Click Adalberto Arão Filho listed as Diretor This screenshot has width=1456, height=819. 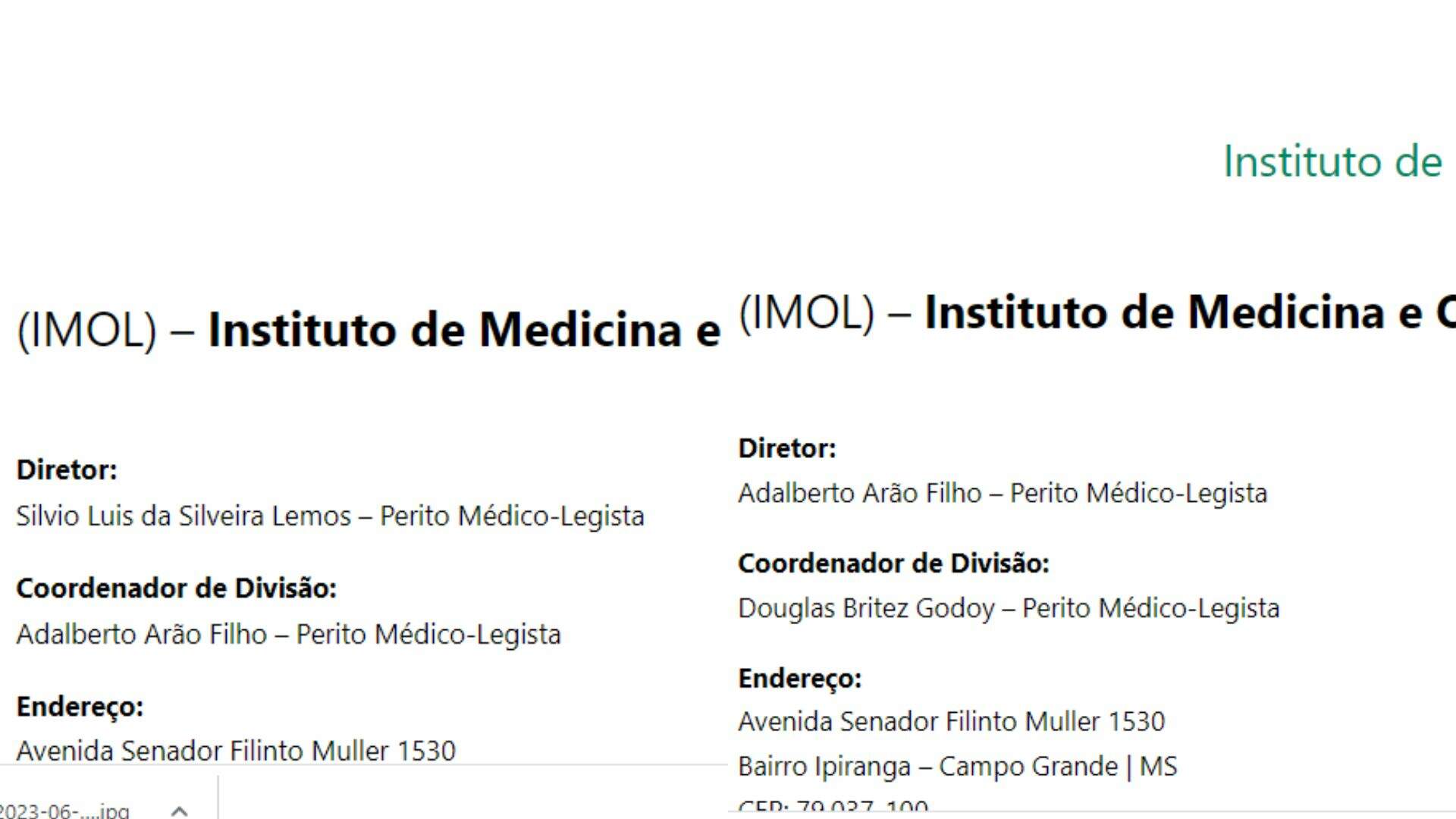point(860,493)
